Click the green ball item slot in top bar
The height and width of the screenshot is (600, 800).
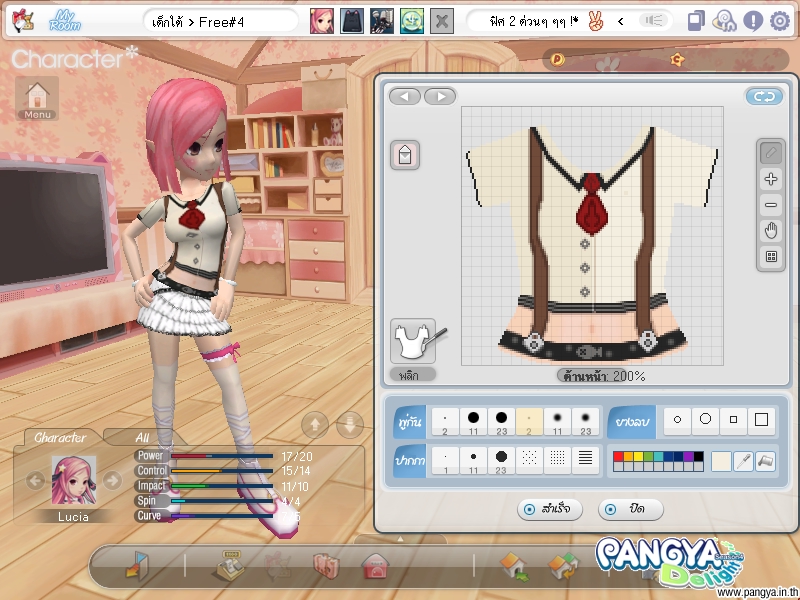click(x=412, y=21)
